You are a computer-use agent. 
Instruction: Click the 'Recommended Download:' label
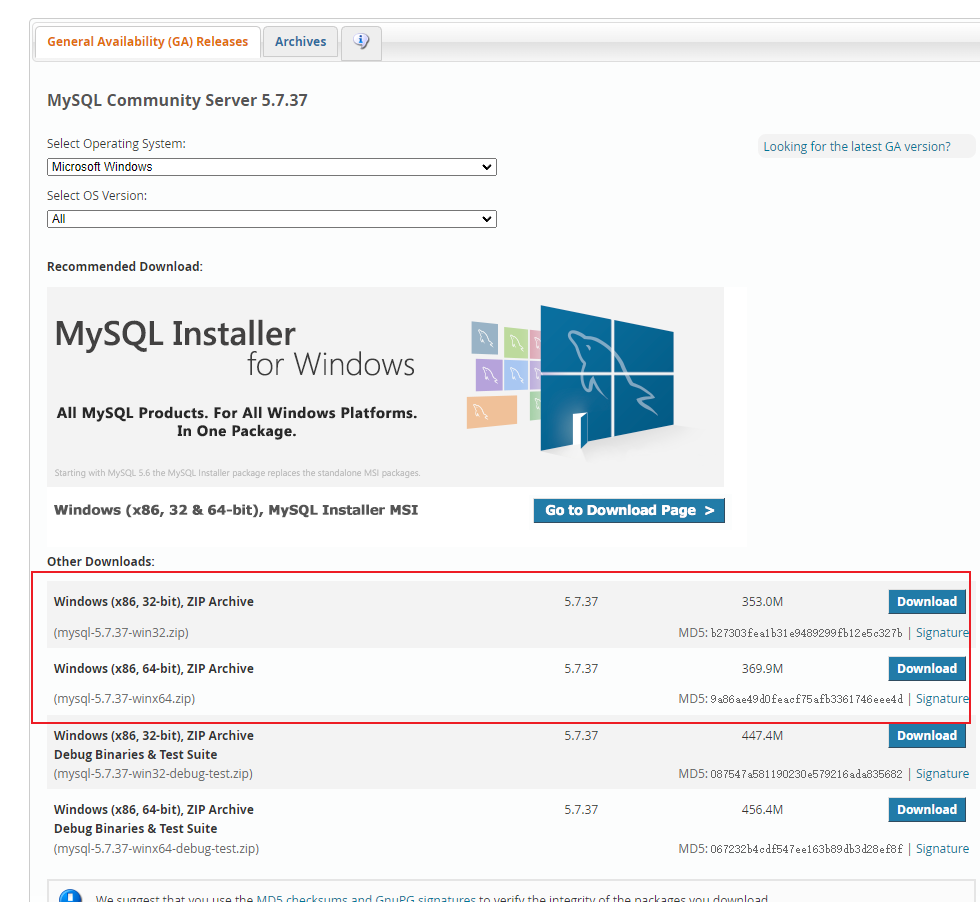pos(124,266)
